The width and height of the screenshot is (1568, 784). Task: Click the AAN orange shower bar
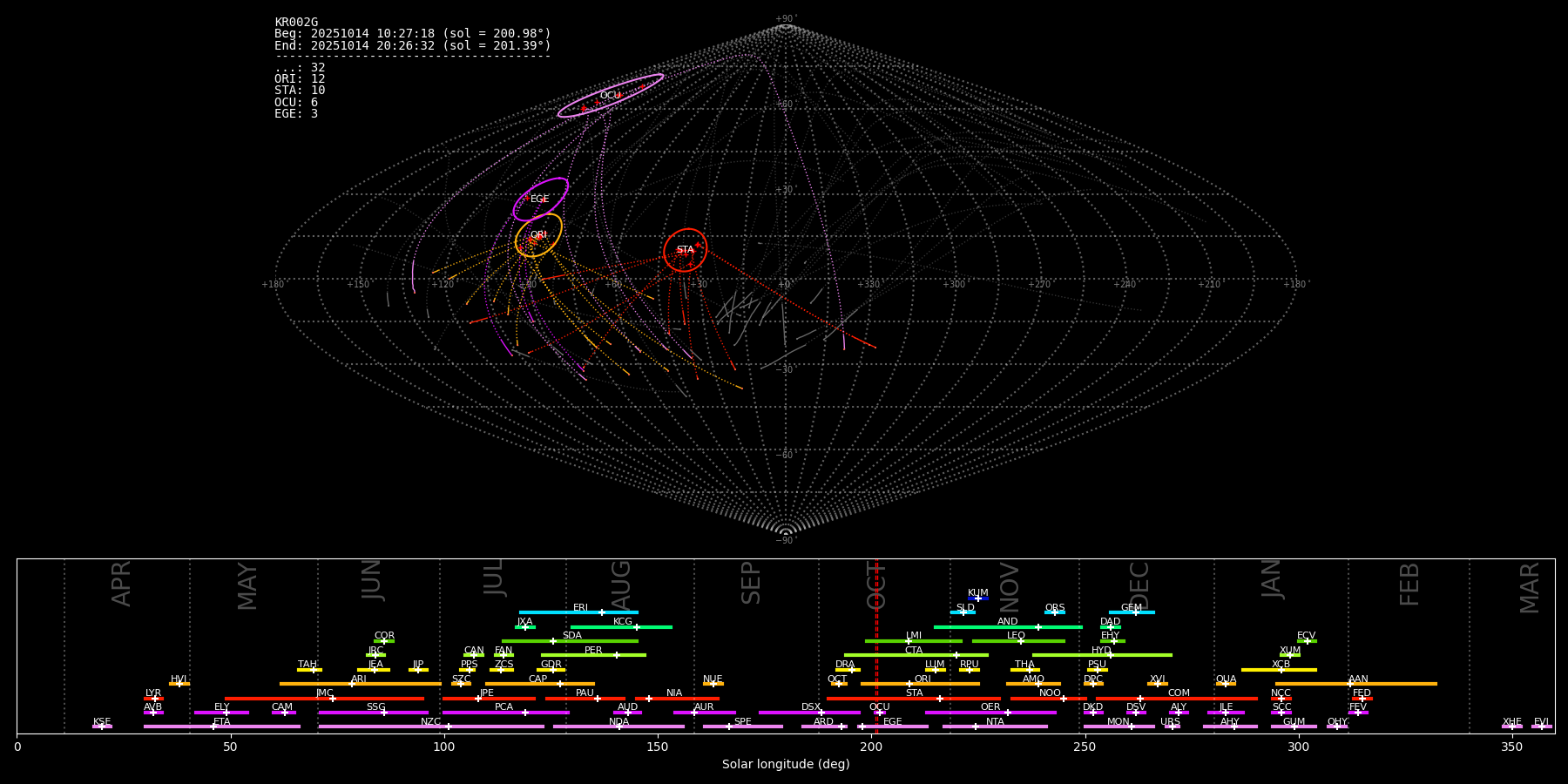point(1356,684)
